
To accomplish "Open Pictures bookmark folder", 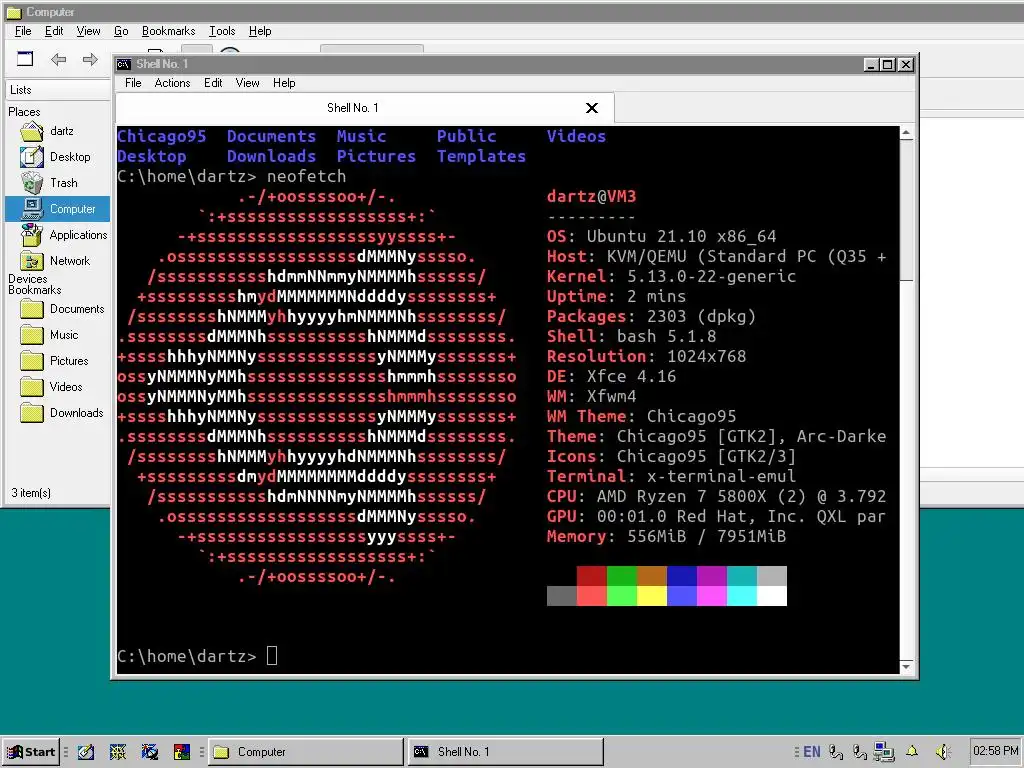I will click(x=57, y=360).
